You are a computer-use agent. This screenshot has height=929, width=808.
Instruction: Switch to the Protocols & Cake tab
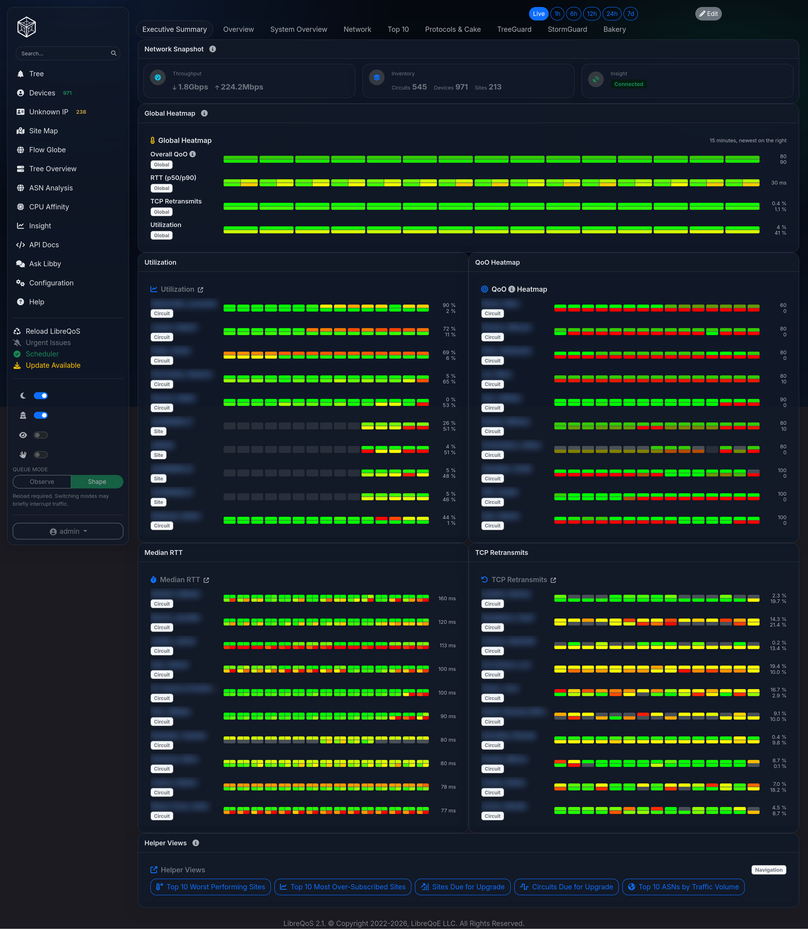(453, 29)
